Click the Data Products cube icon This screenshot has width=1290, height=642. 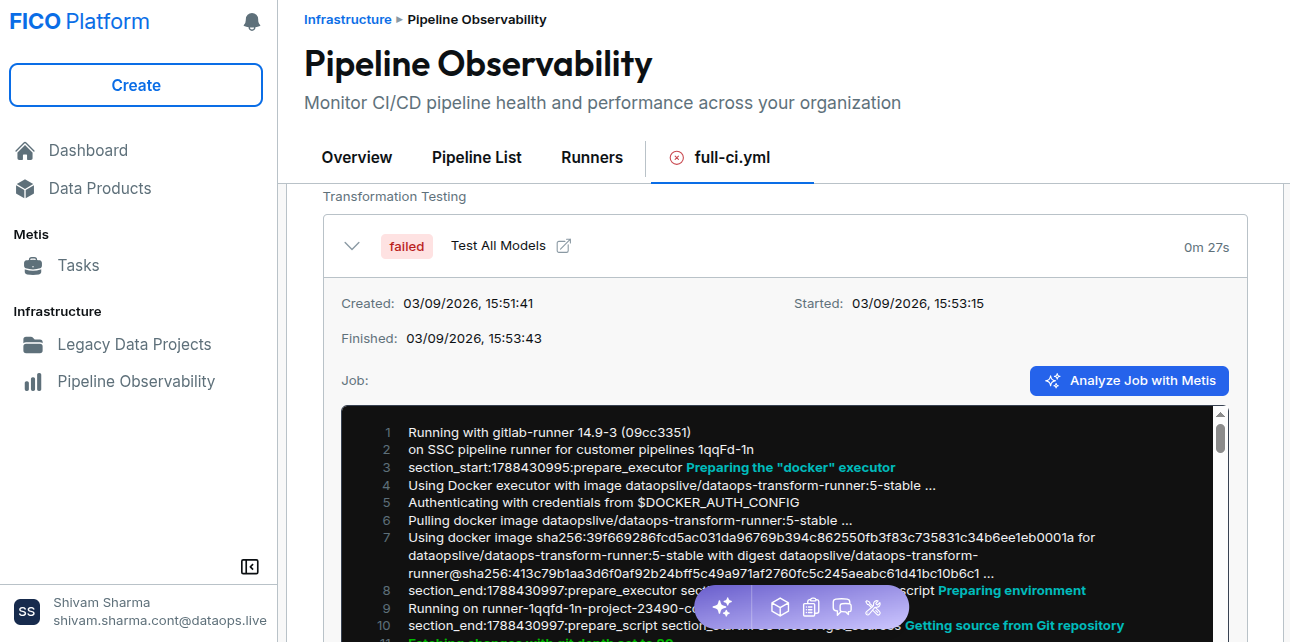coord(26,189)
